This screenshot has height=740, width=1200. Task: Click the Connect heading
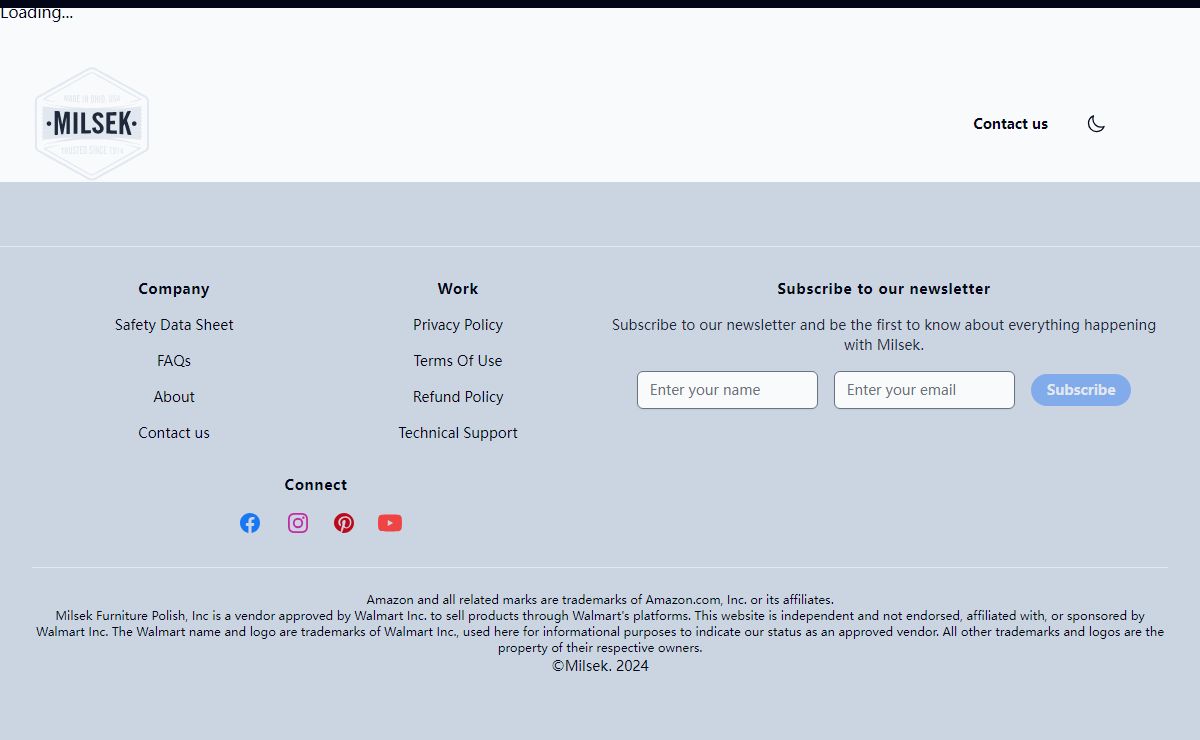316,485
